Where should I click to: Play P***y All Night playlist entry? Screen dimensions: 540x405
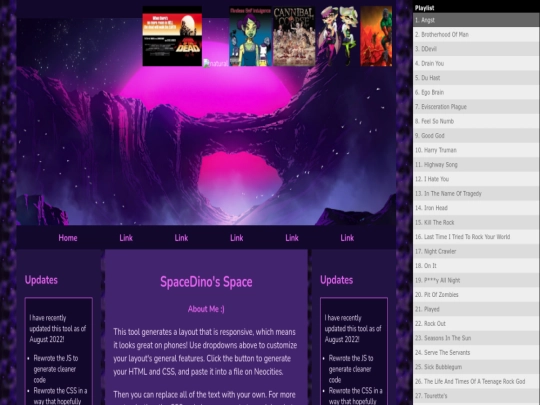coord(476,280)
